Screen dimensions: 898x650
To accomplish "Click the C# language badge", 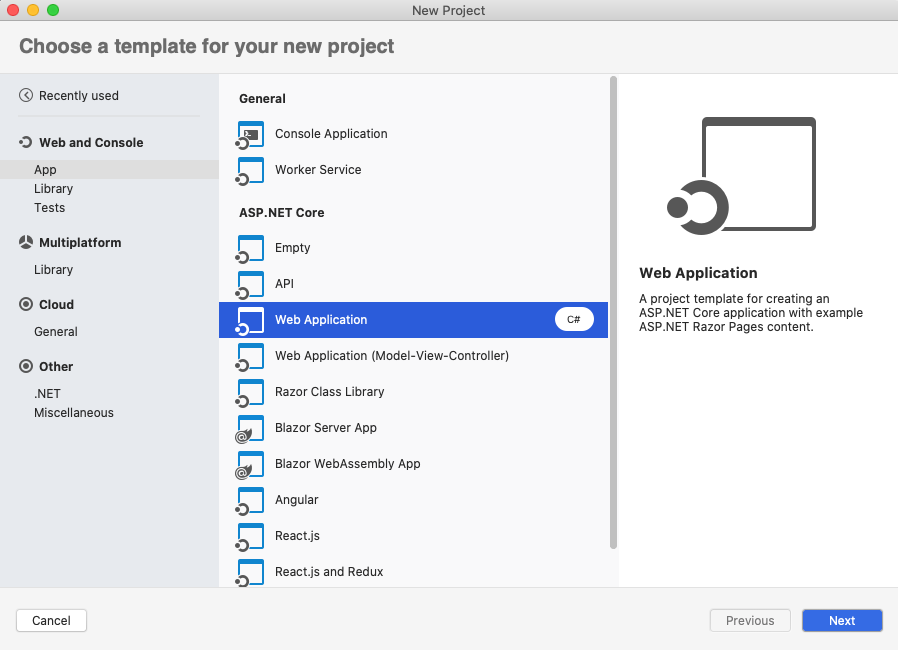I will (573, 319).
